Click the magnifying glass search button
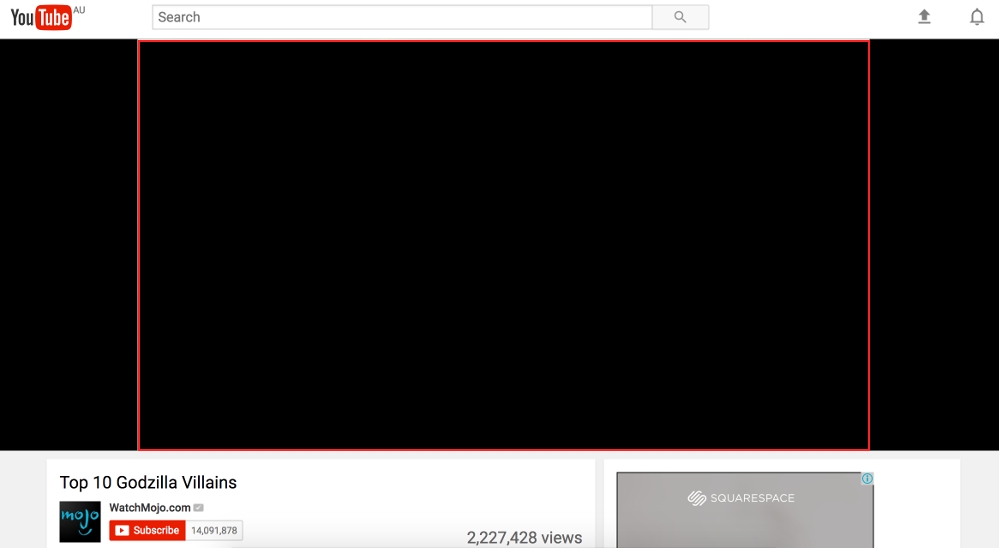The image size is (999, 548). click(x=680, y=17)
